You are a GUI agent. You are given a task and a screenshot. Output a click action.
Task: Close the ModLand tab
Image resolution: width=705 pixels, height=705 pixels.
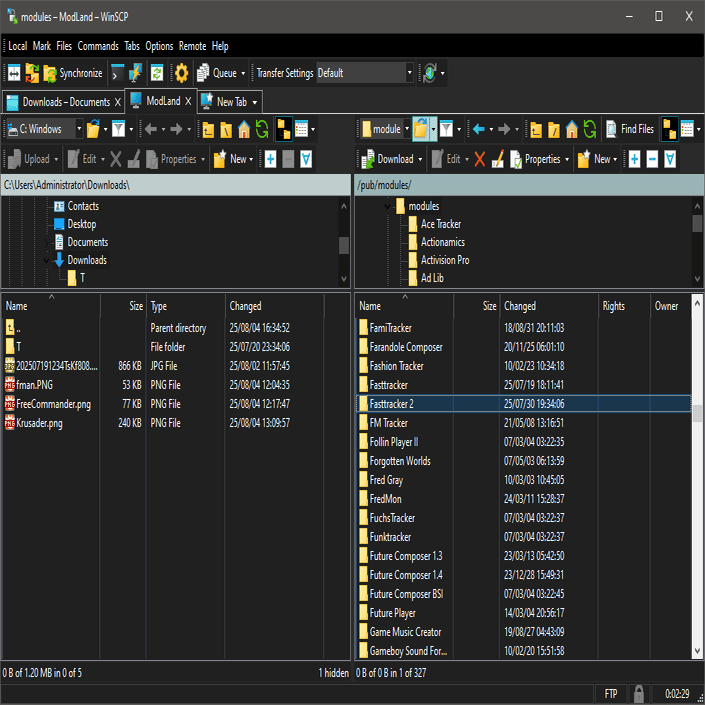tap(188, 101)
